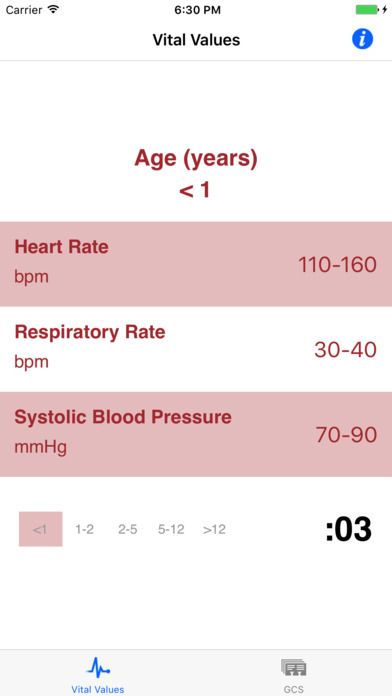Choose the 5-12 age segment
Screen dimensions: 392x696
tap(171, 529)
